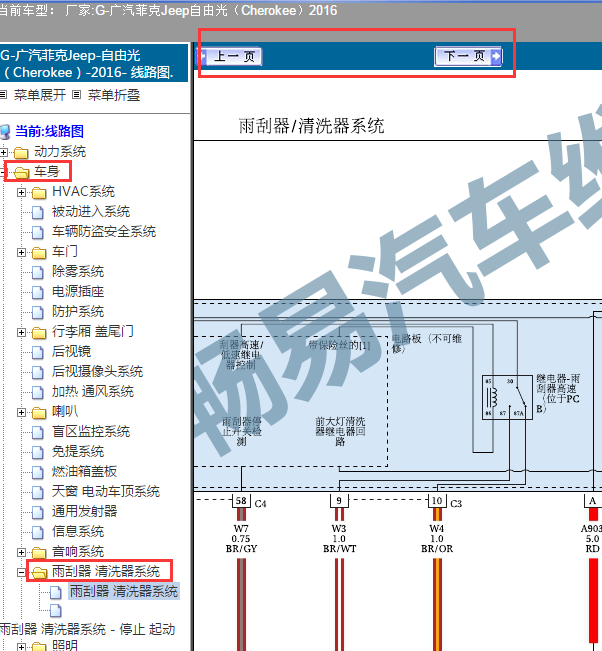Click the 喇叭 folder icon
Viewport: 602px width, 651px height.
pyautogui.click(x=39, y=412)
